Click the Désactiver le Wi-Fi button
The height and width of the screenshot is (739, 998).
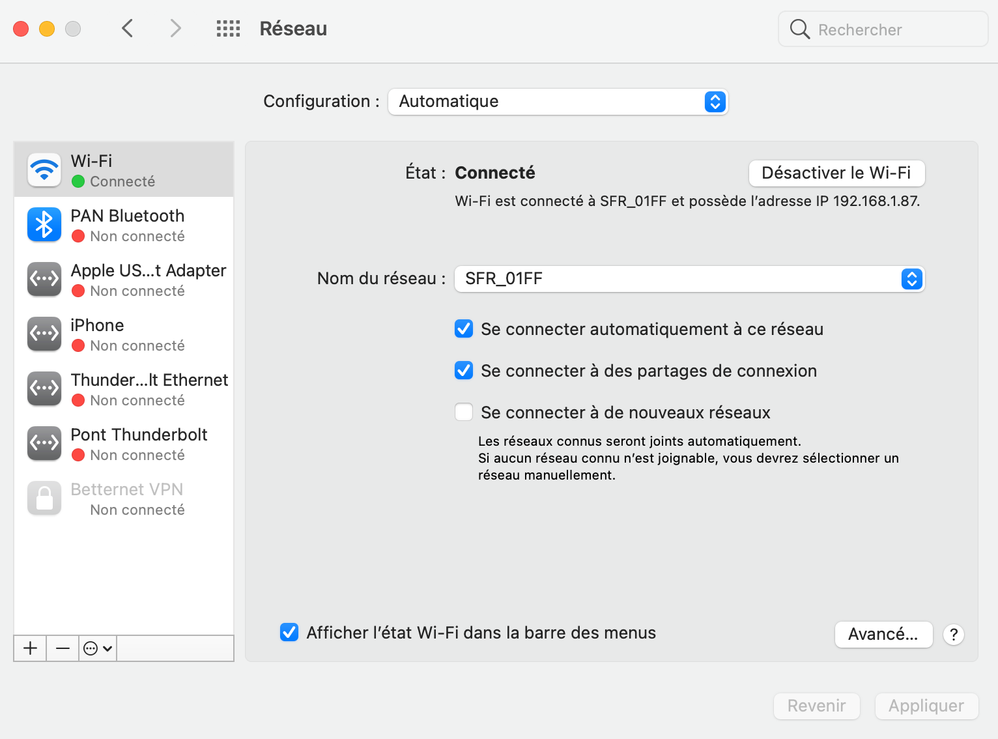(x=836, y=173)
